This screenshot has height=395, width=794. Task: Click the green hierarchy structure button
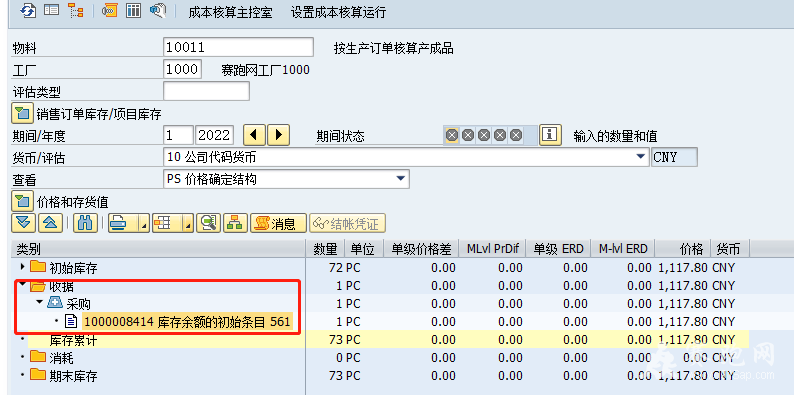(235, 223)
